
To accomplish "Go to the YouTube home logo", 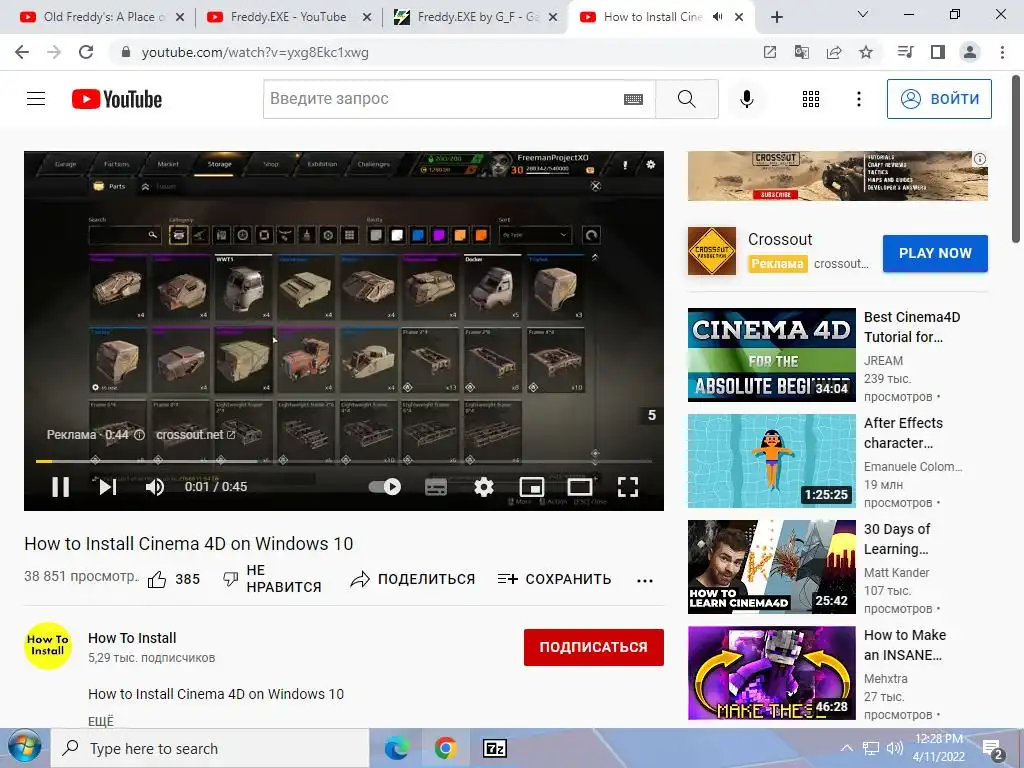I will click(x=117, y=99).
